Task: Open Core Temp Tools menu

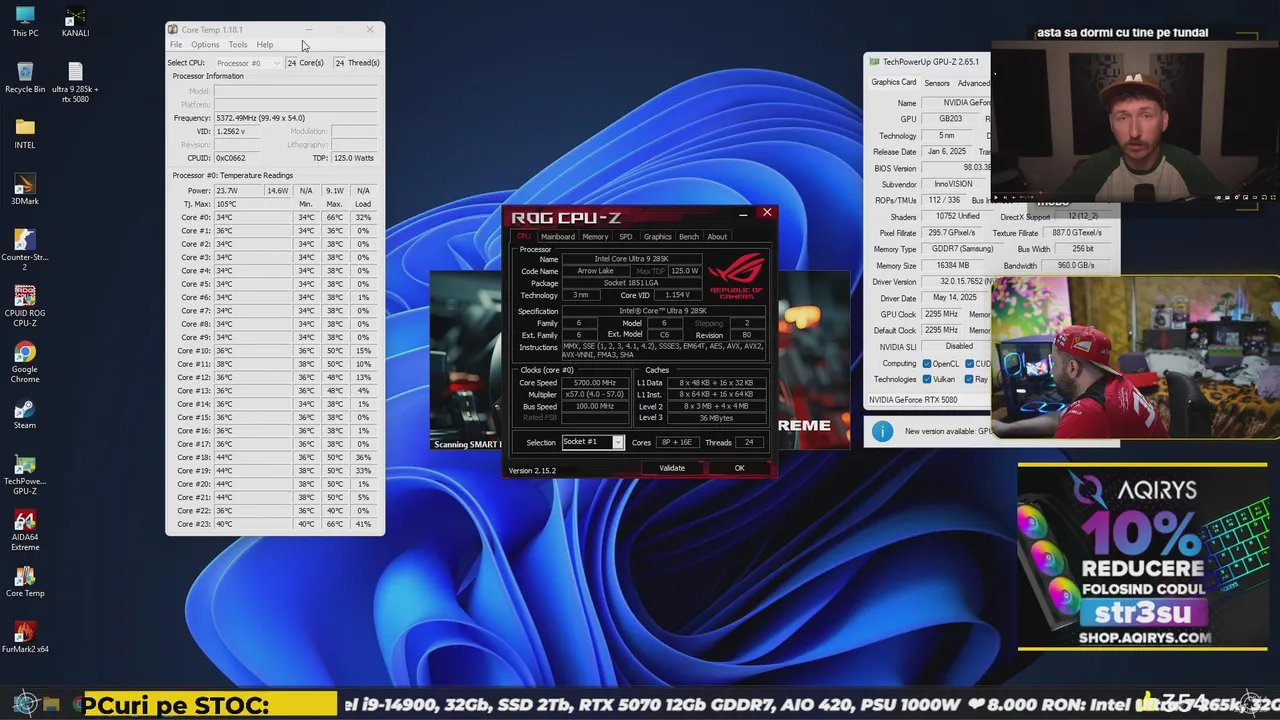Action: (238, 45)
